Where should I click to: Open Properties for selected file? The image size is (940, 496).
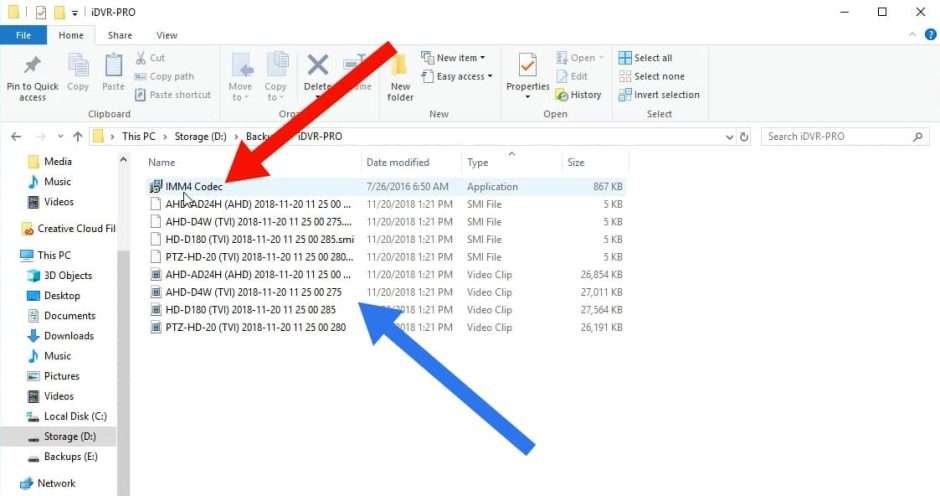coord(528,75)
